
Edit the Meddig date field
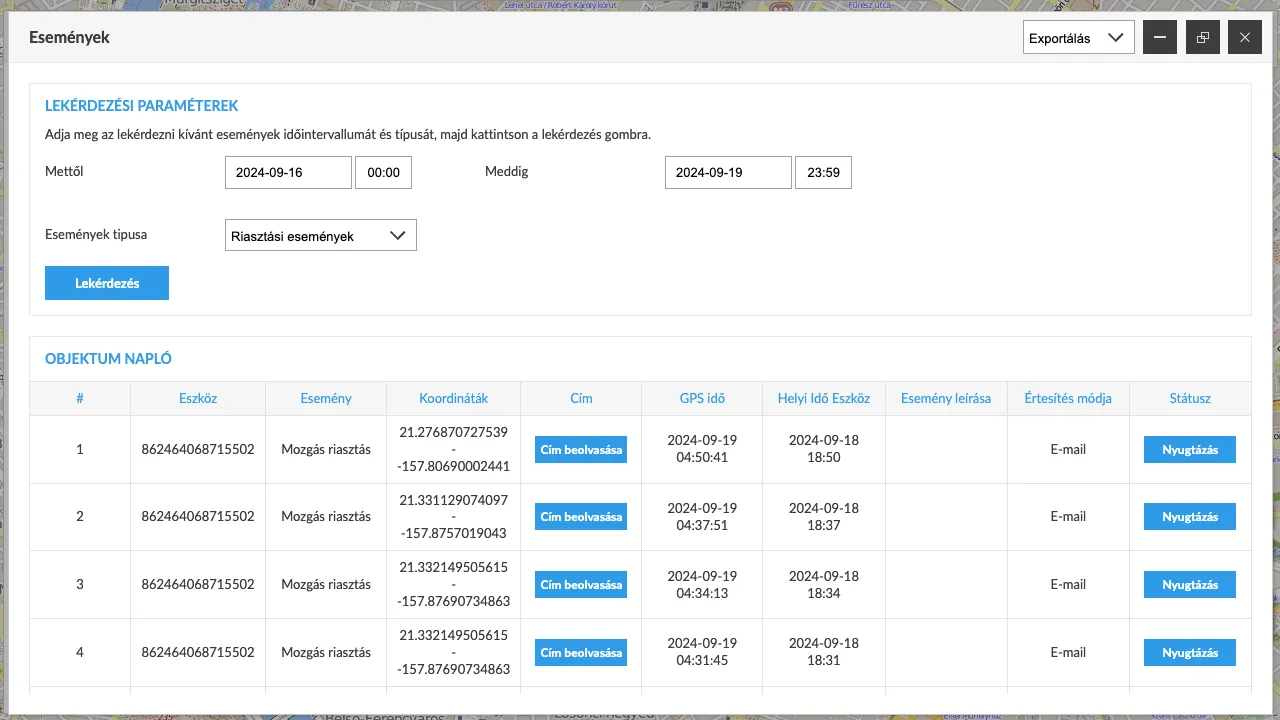click(x=728, y=172)
